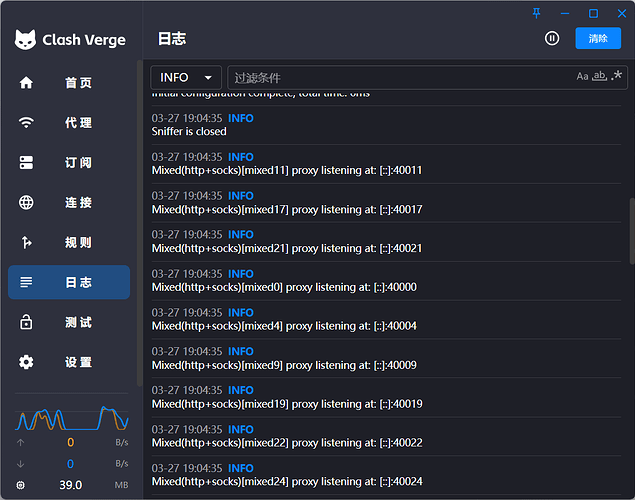The height and width of the screenshot is (500, 635).
Task: Click the 清除 clear logs button
Action: point(598,38)
